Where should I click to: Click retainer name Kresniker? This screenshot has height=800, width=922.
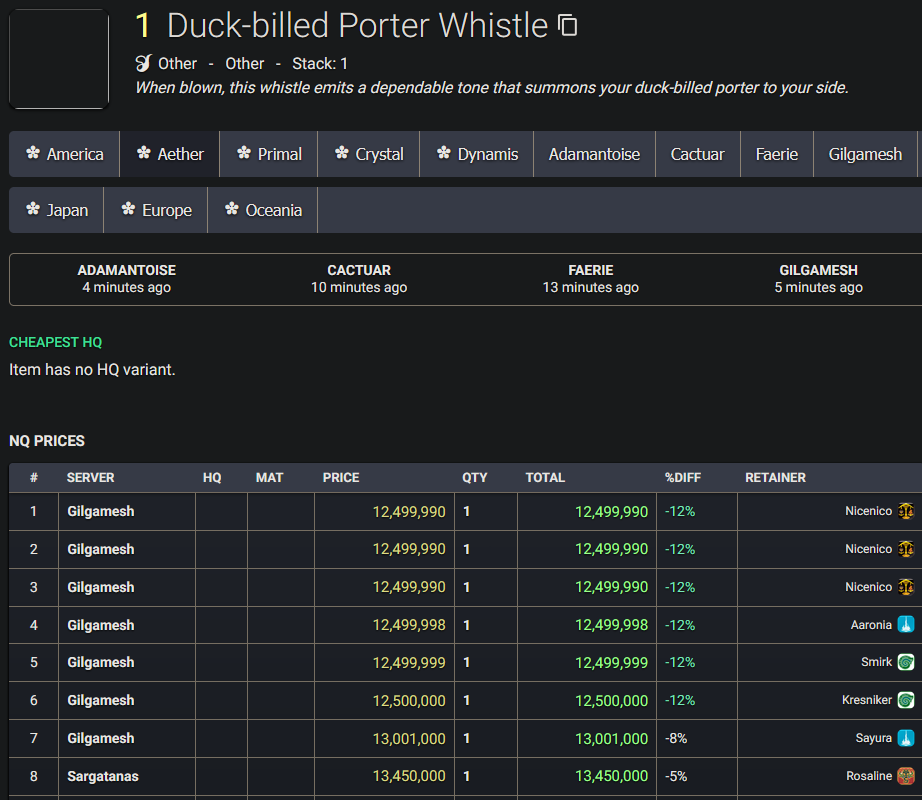(x=867, y=700)
